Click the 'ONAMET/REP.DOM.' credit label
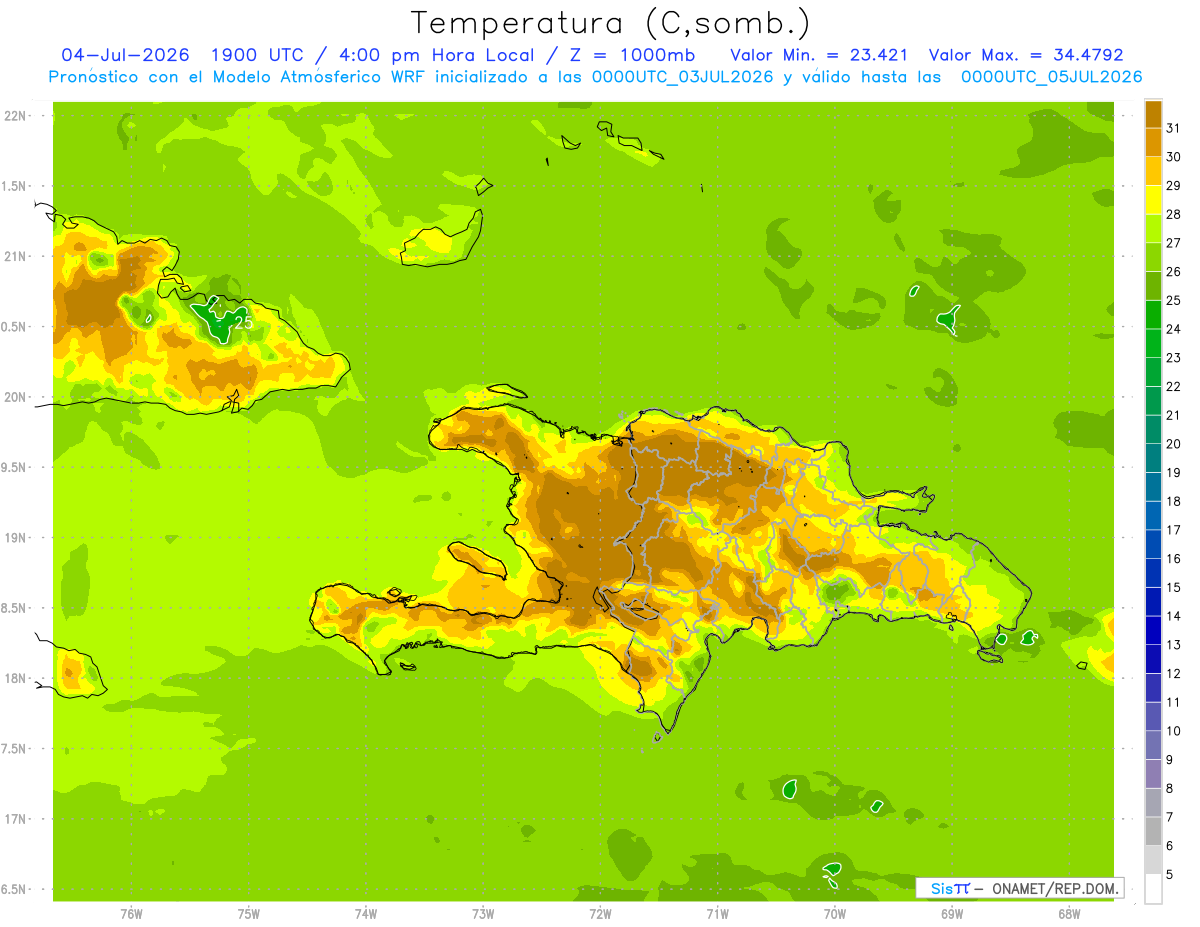Viewport: 1200px width, 927px height. pos(1054,888)
